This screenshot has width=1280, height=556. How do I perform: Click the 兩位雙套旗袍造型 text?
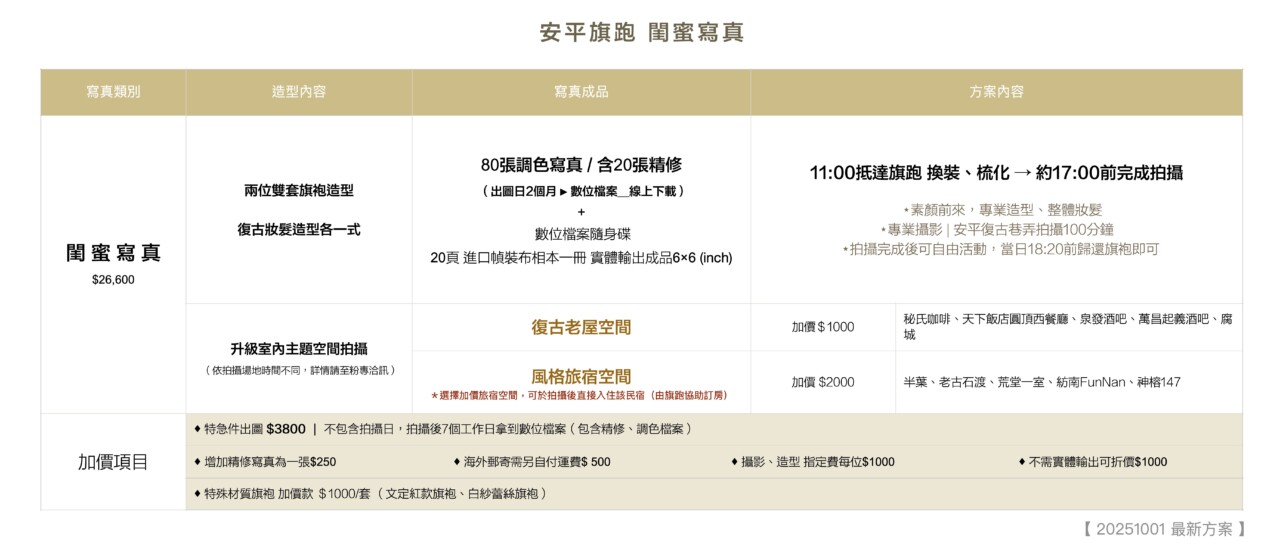click(298, 190)
